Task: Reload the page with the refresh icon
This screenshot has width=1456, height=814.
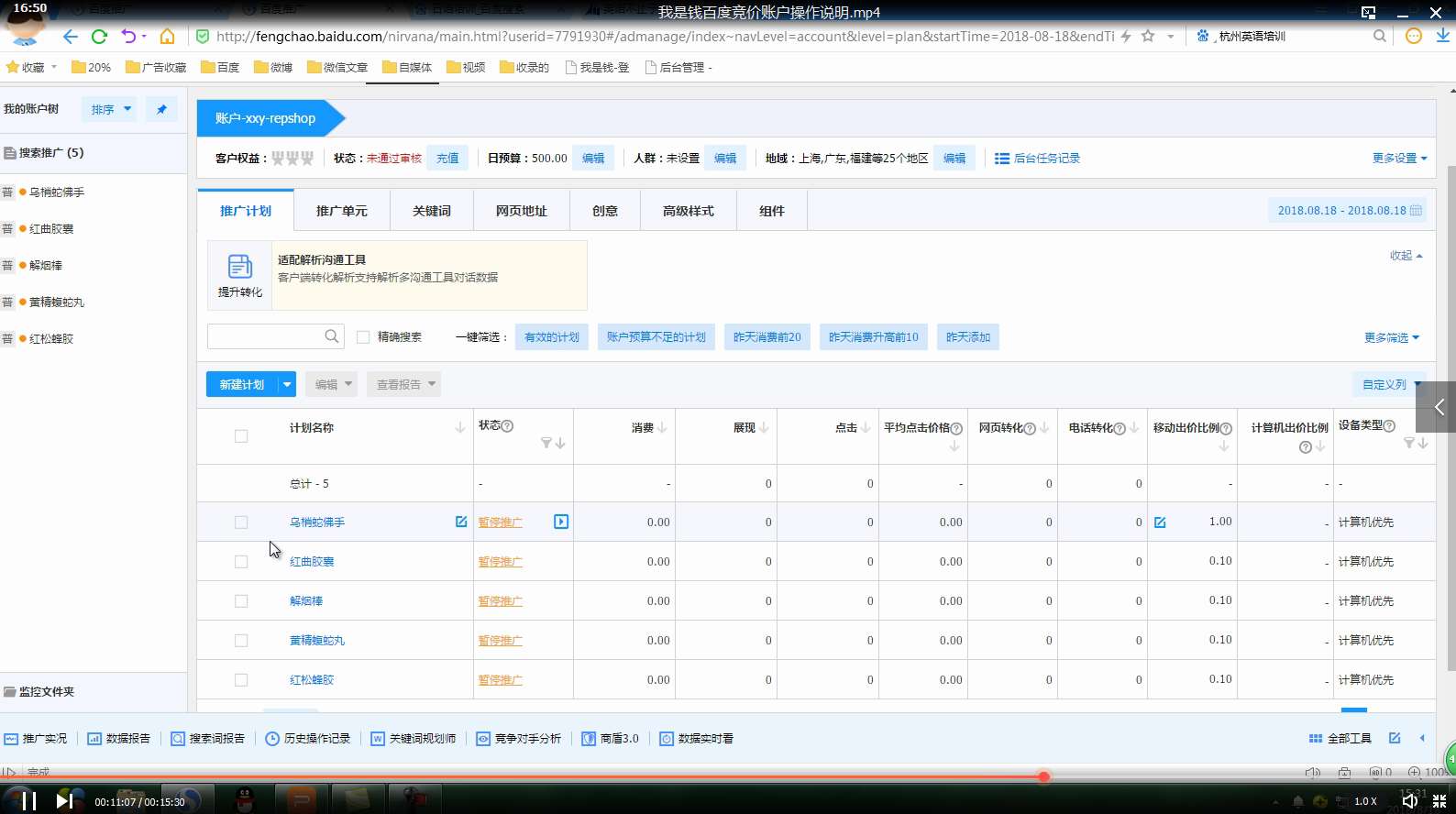Action: coord(99,37)
